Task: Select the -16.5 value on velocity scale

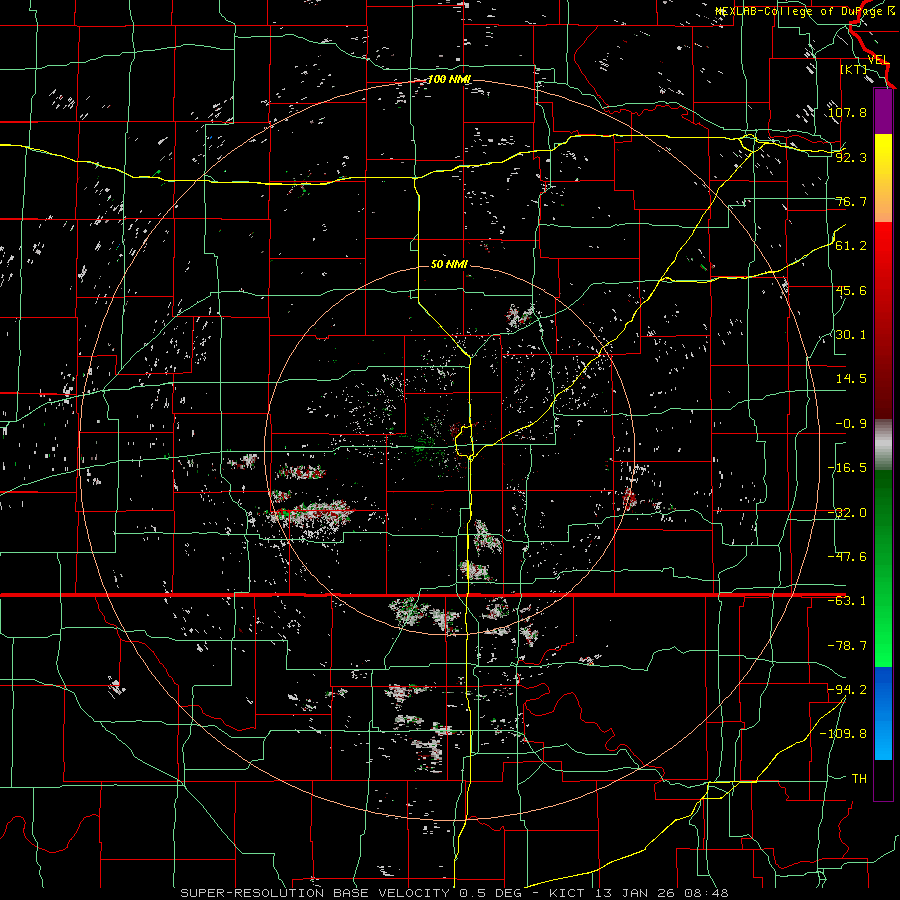Action: point(847,467)
